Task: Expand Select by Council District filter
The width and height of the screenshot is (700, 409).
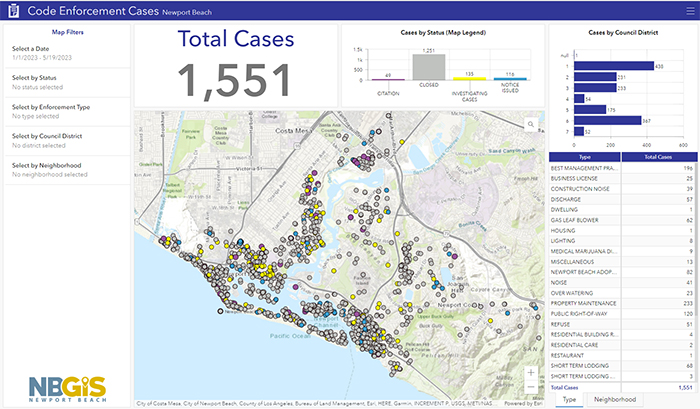Action: point(65,139)
